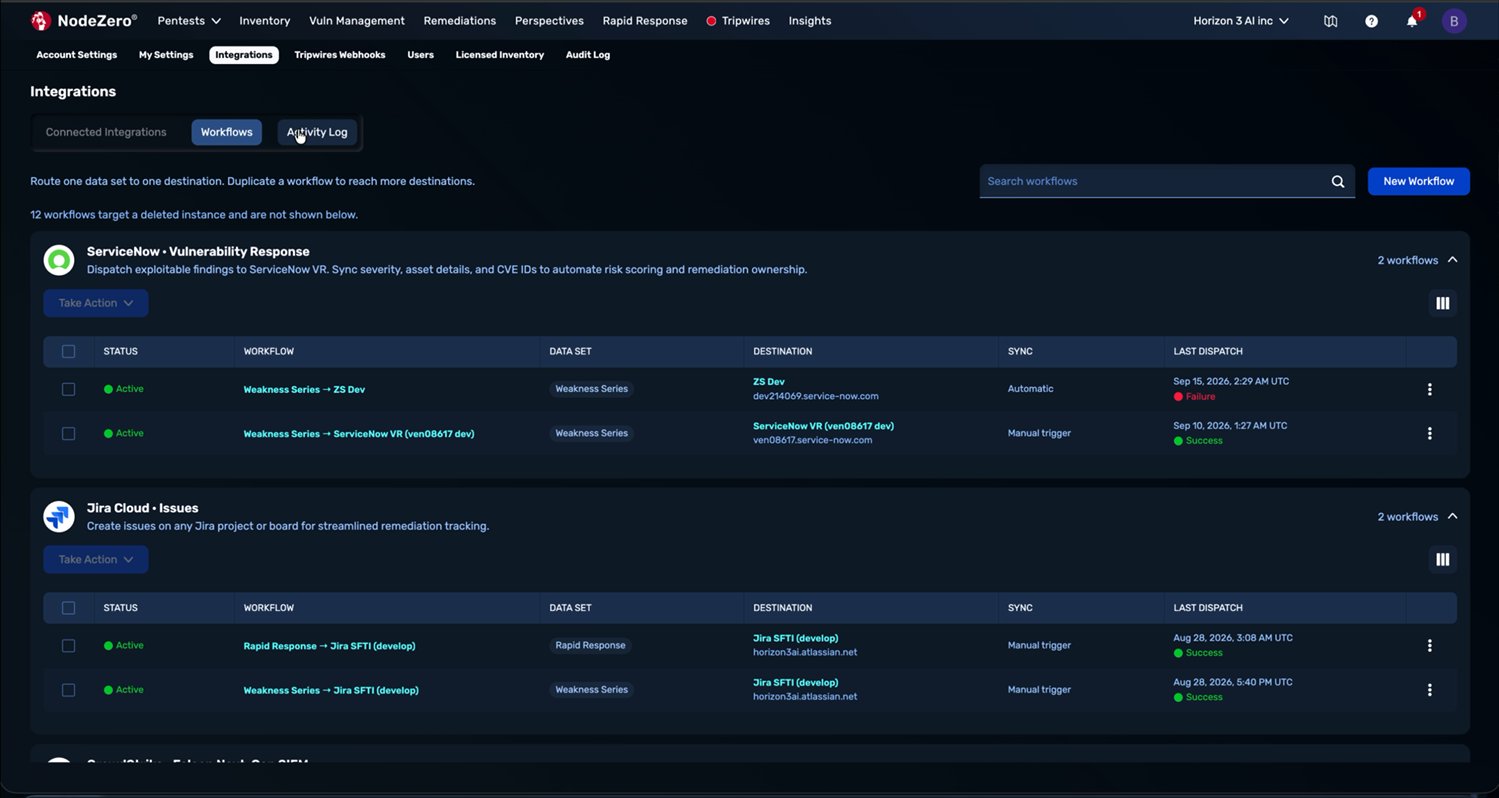The image size is (1499, 798).
Task: Open the Horizon 3 AI inc account dropdown
Action: [x=1241, y=21]
